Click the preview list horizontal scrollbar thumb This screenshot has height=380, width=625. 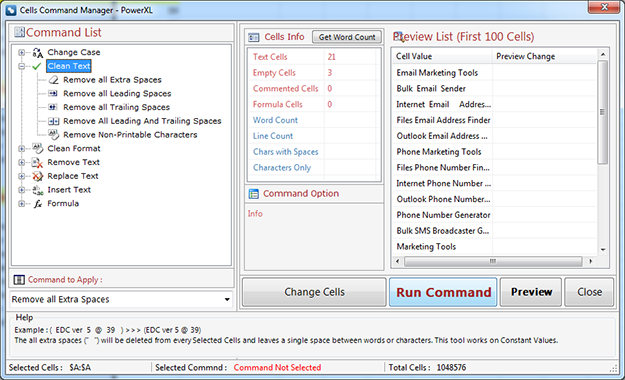(x=493, y=262)
